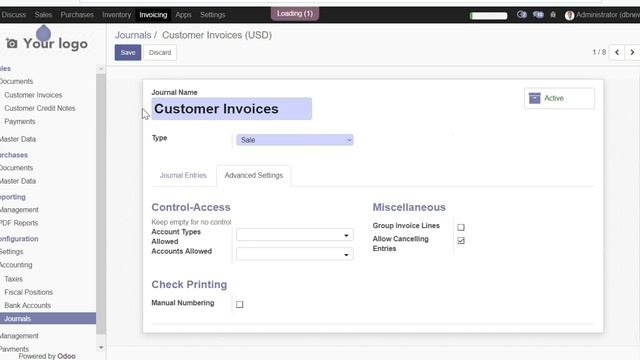The height and width of the screenshot is (360, 640).
Task: Click the Odoo link in footer
Action: pos(66,356)
